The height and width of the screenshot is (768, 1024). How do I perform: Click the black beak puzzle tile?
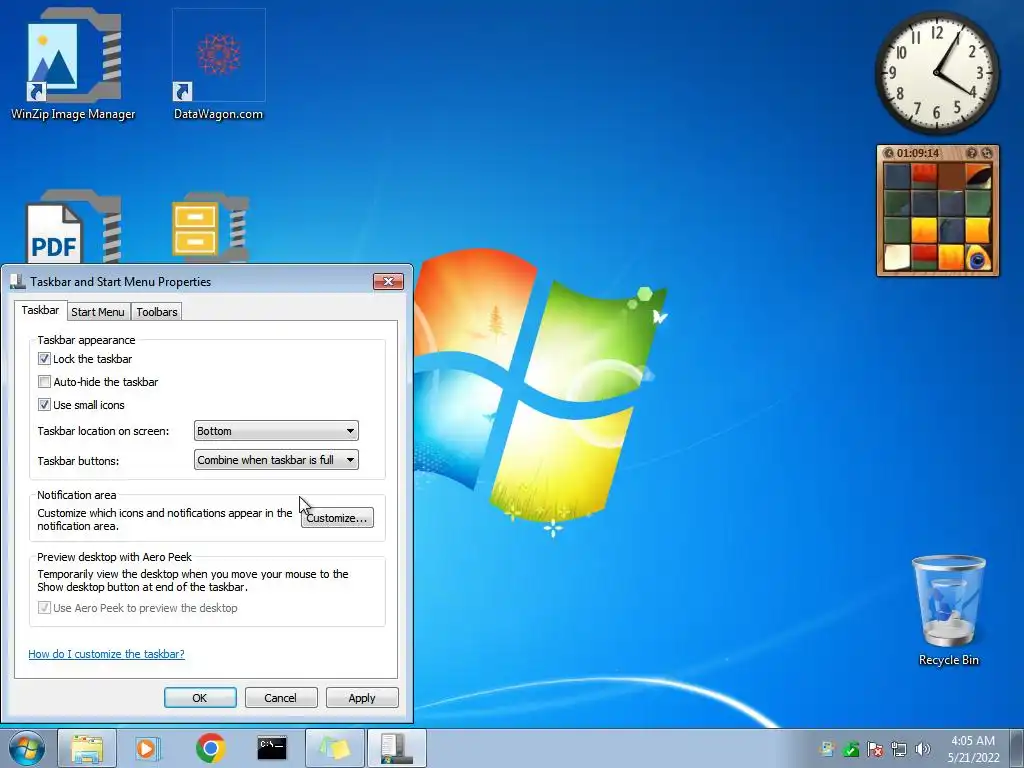point(978,176)
